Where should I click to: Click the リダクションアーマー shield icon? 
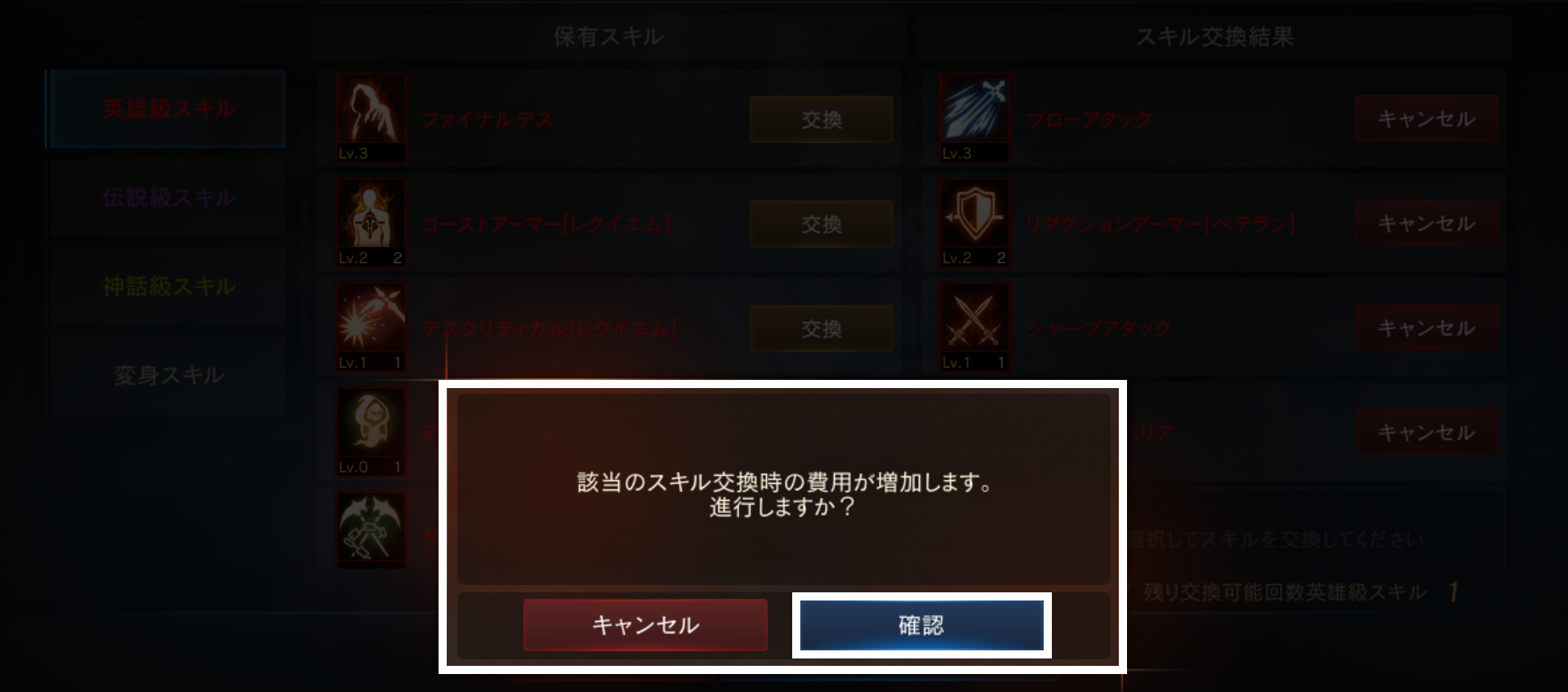[x=973, y=222]
